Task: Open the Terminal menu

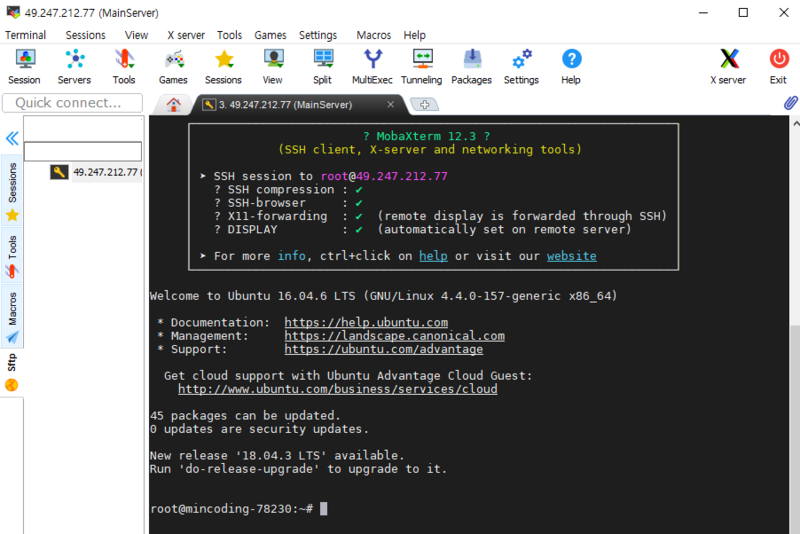Action: [x=26, y=35]
